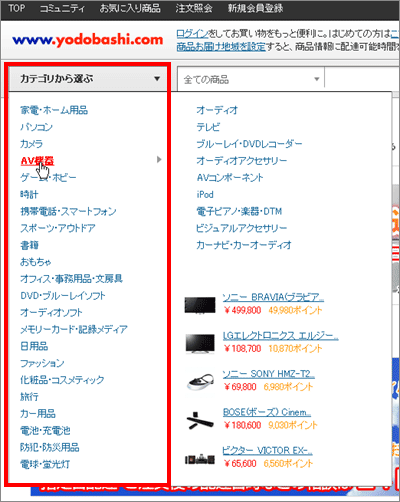Open the iPod subcategory

click(x=205, y=194)
